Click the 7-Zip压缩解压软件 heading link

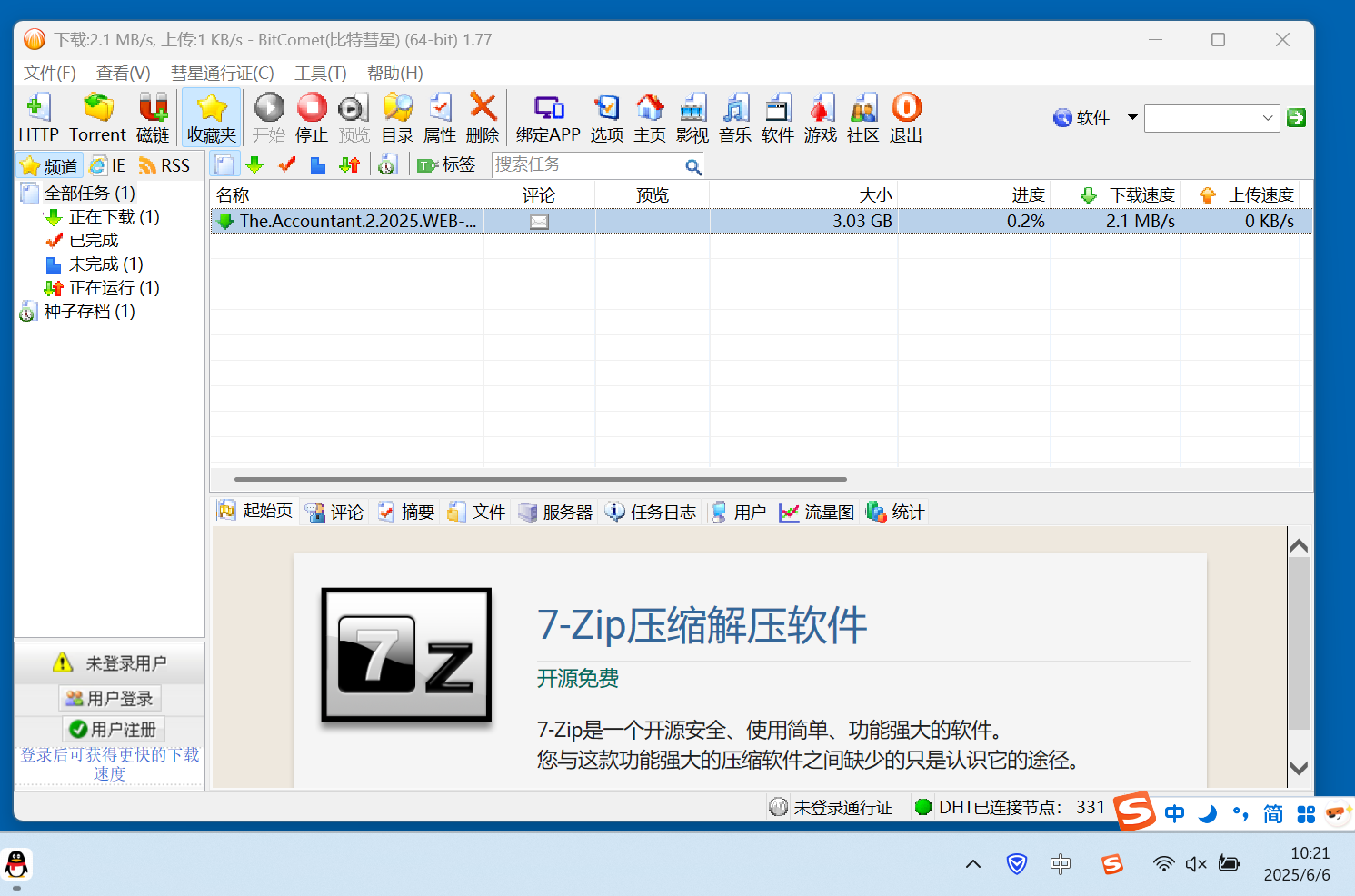click(x=702, y=625)
